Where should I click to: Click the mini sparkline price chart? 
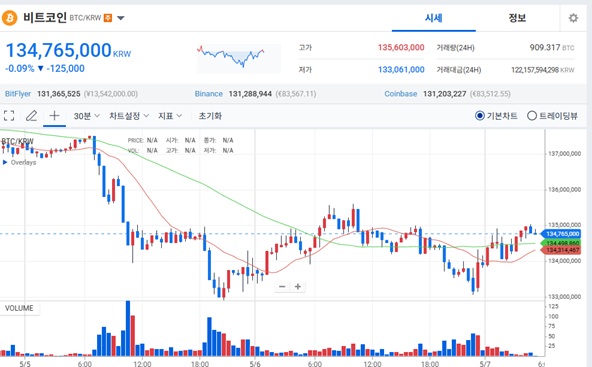(239, 58)
